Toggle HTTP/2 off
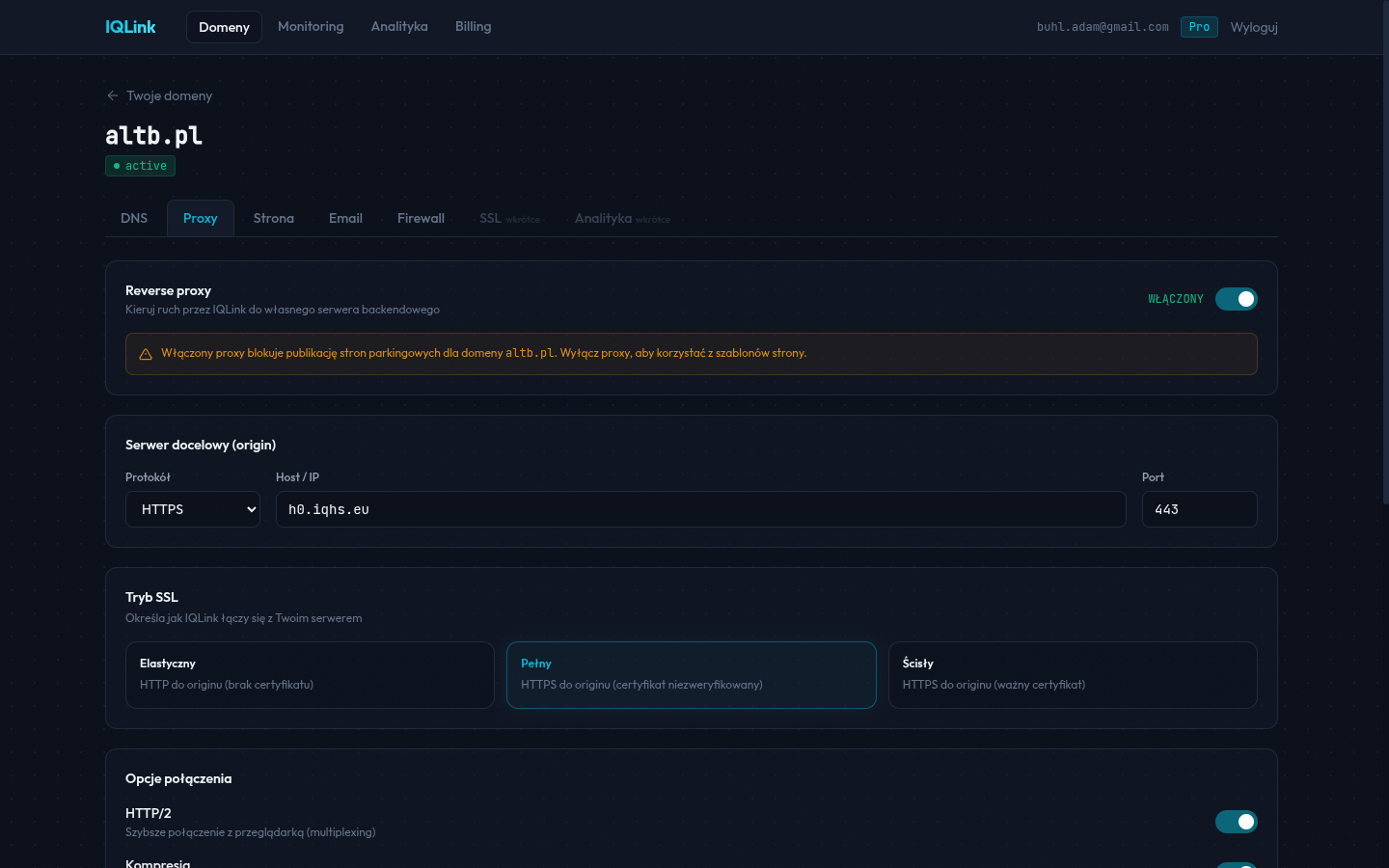Viewport: 1389px width, 868px height. pos(1237,822)
